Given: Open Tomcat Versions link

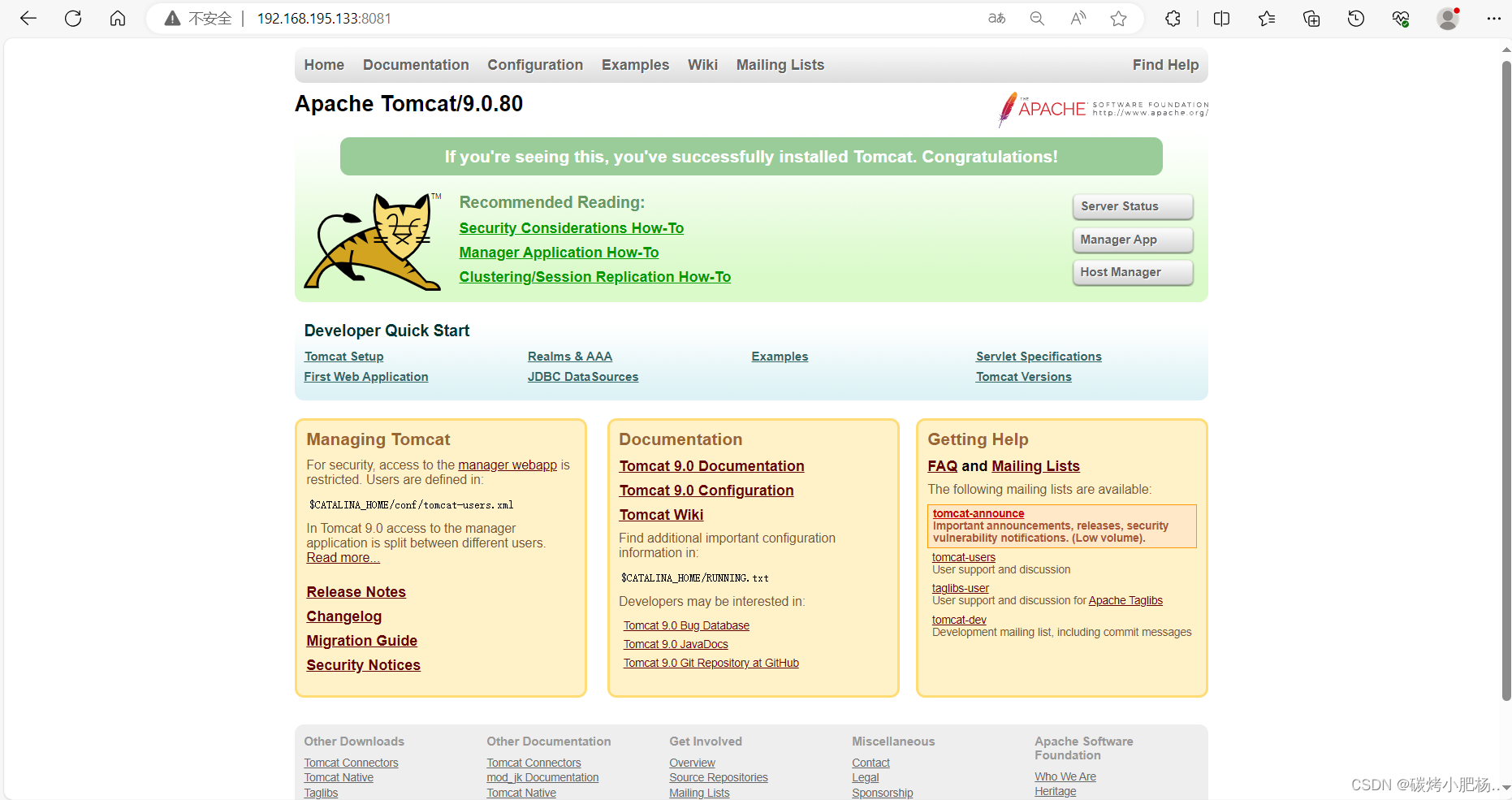Looking at the screenshot, I should (1024, 377).
